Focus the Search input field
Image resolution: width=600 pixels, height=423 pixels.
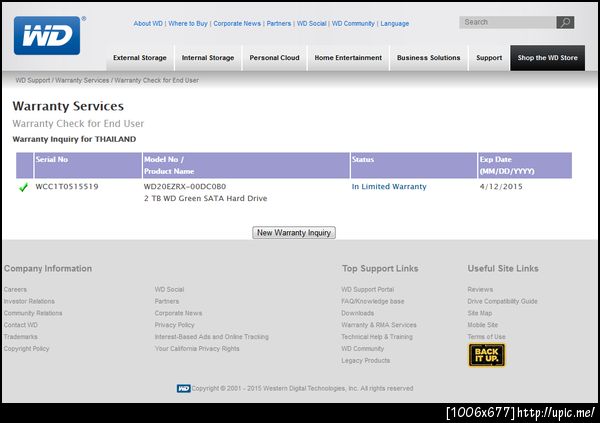(x=507, y=23)
